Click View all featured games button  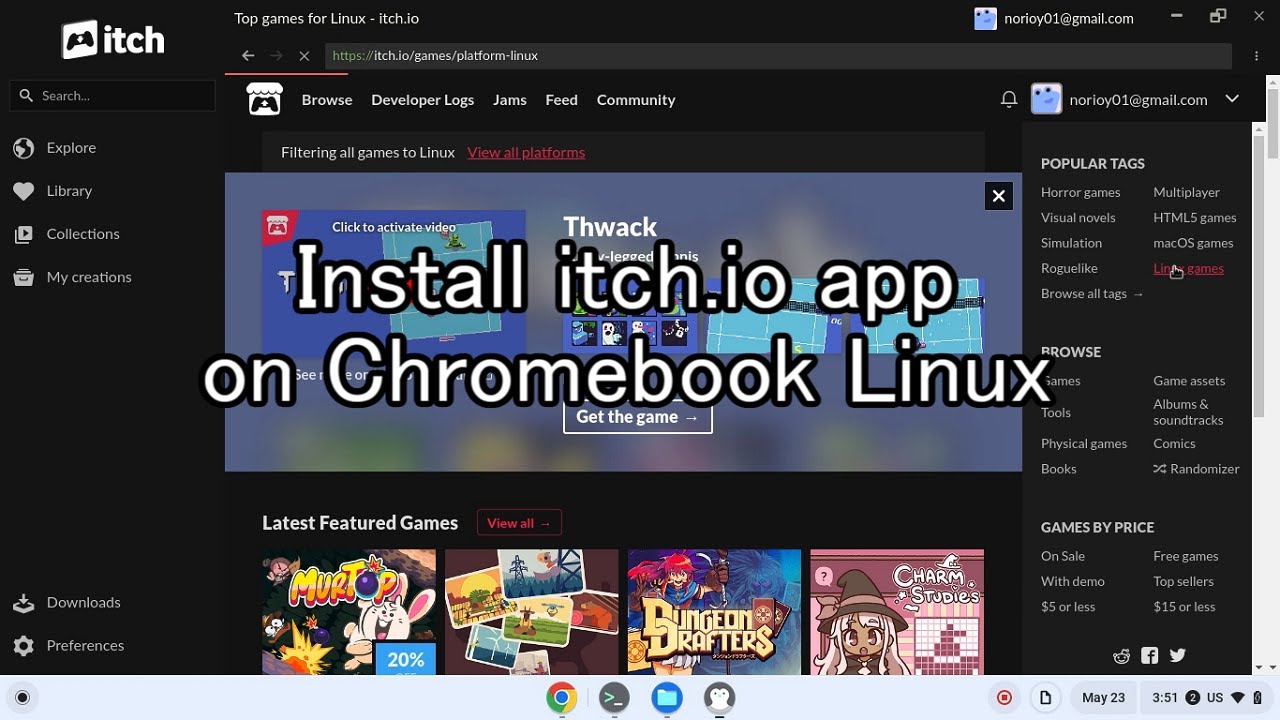[x=519, y=523]
